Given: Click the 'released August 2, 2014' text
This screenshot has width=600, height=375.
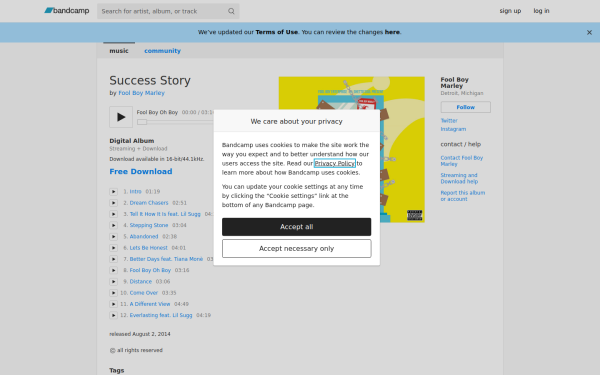Looking at the screenshot, I should (140, 334).
